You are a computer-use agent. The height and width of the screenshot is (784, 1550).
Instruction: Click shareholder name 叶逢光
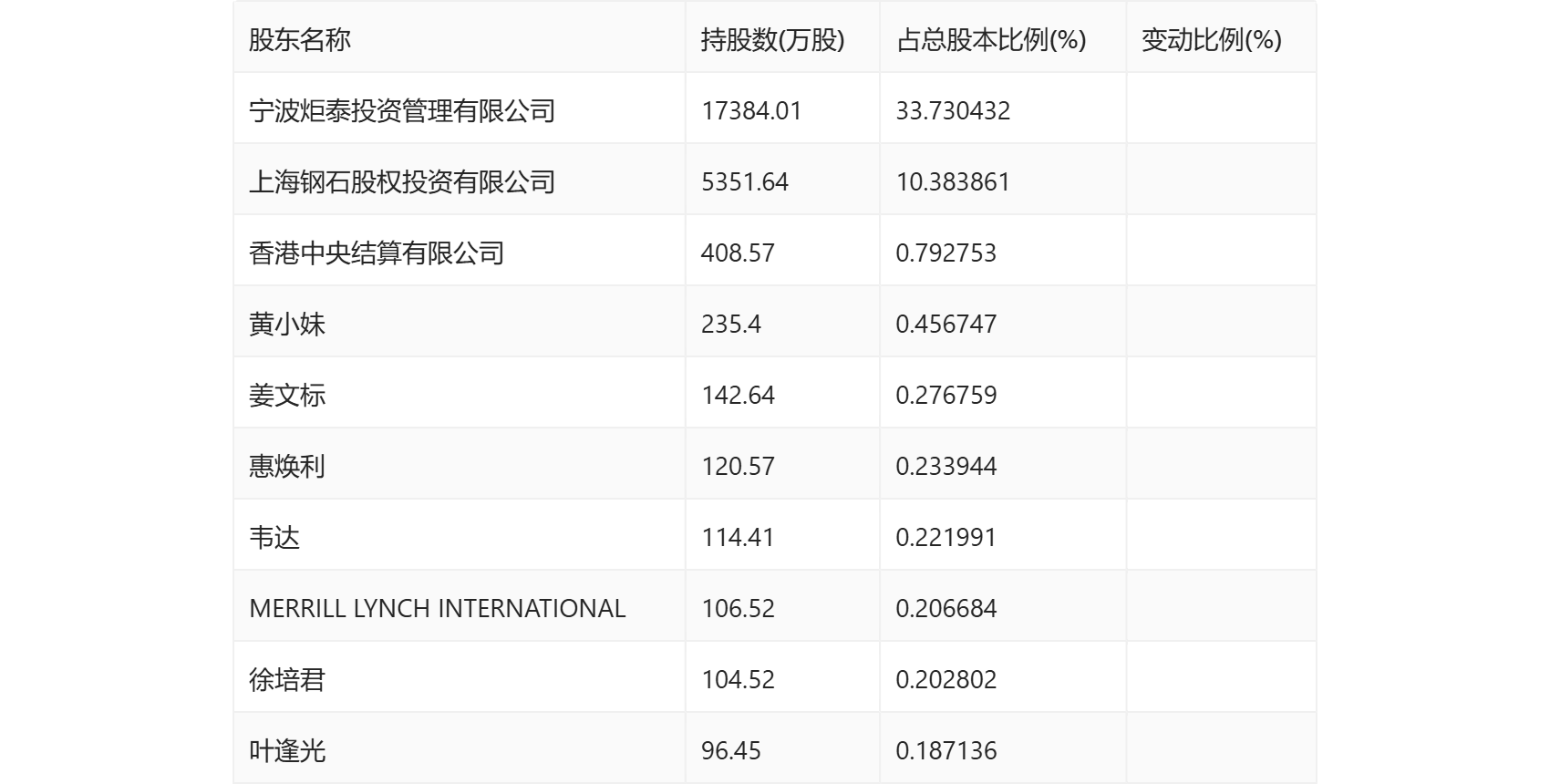tap(287, 751)
